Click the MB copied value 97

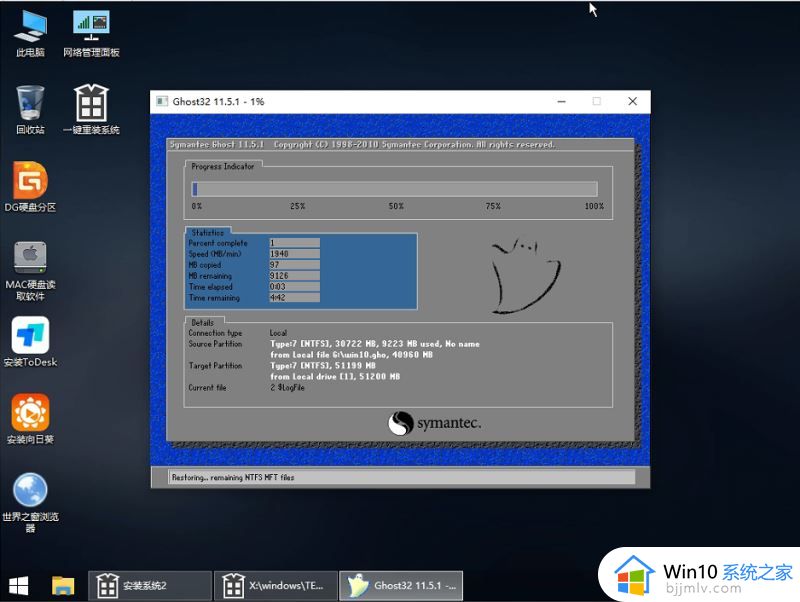coord(294,265)
